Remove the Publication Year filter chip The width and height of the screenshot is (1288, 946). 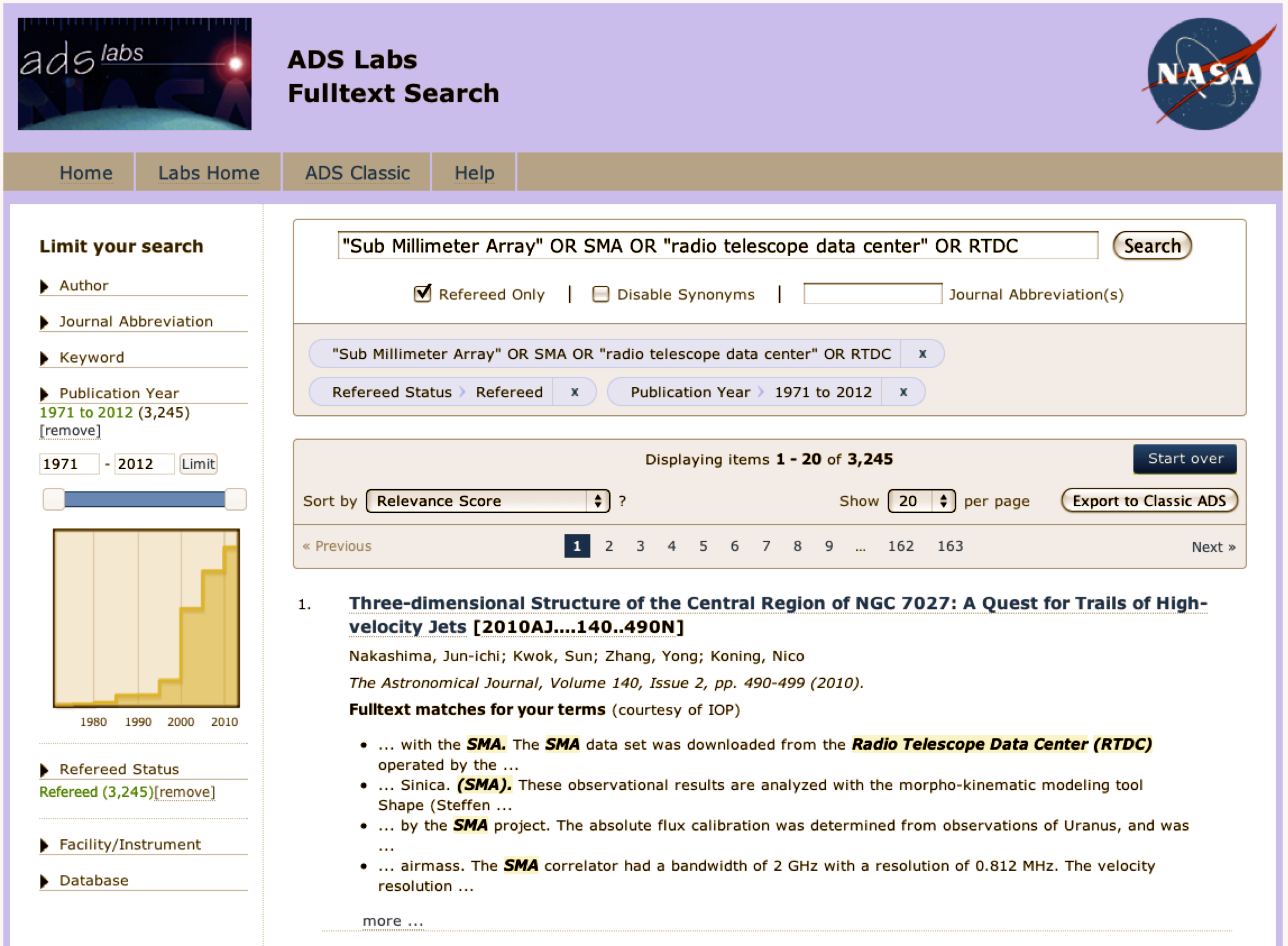(x=903, y=392)
